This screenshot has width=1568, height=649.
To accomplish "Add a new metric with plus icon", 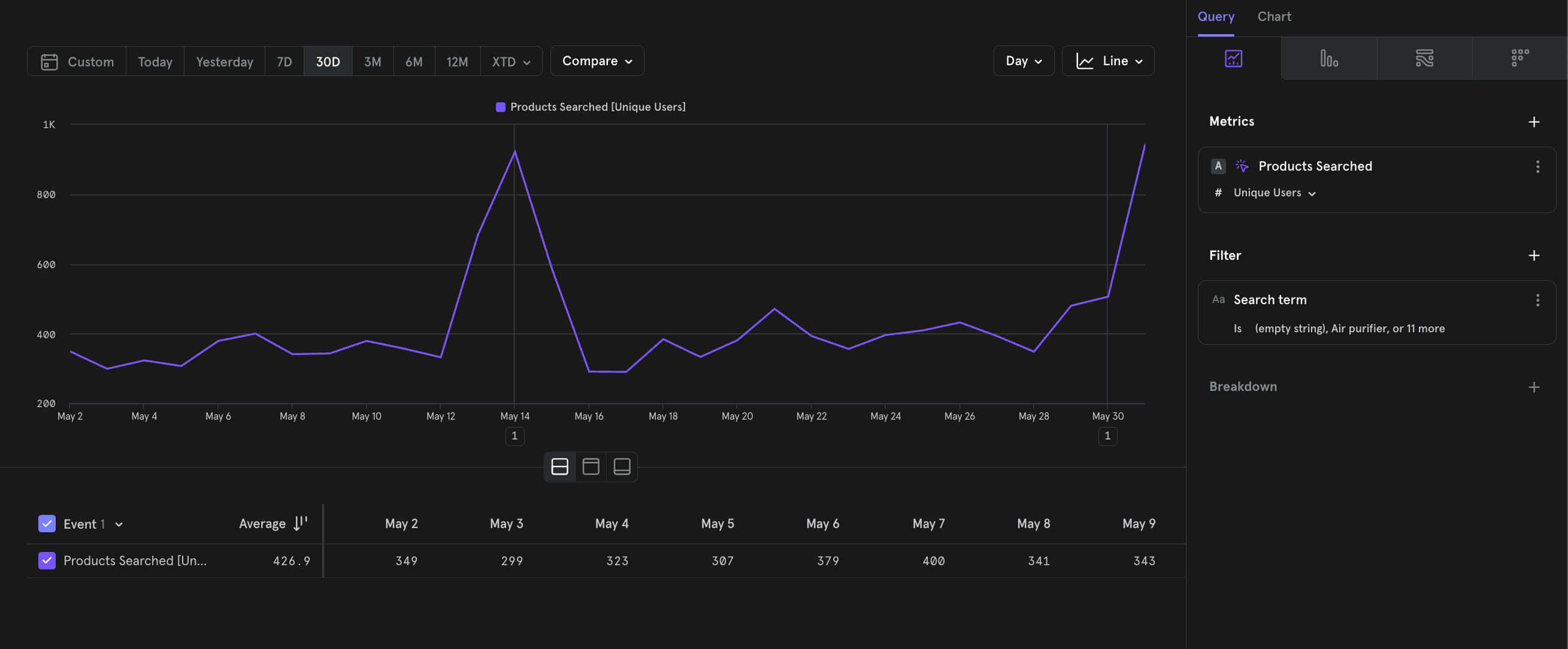I will 1533,122.
